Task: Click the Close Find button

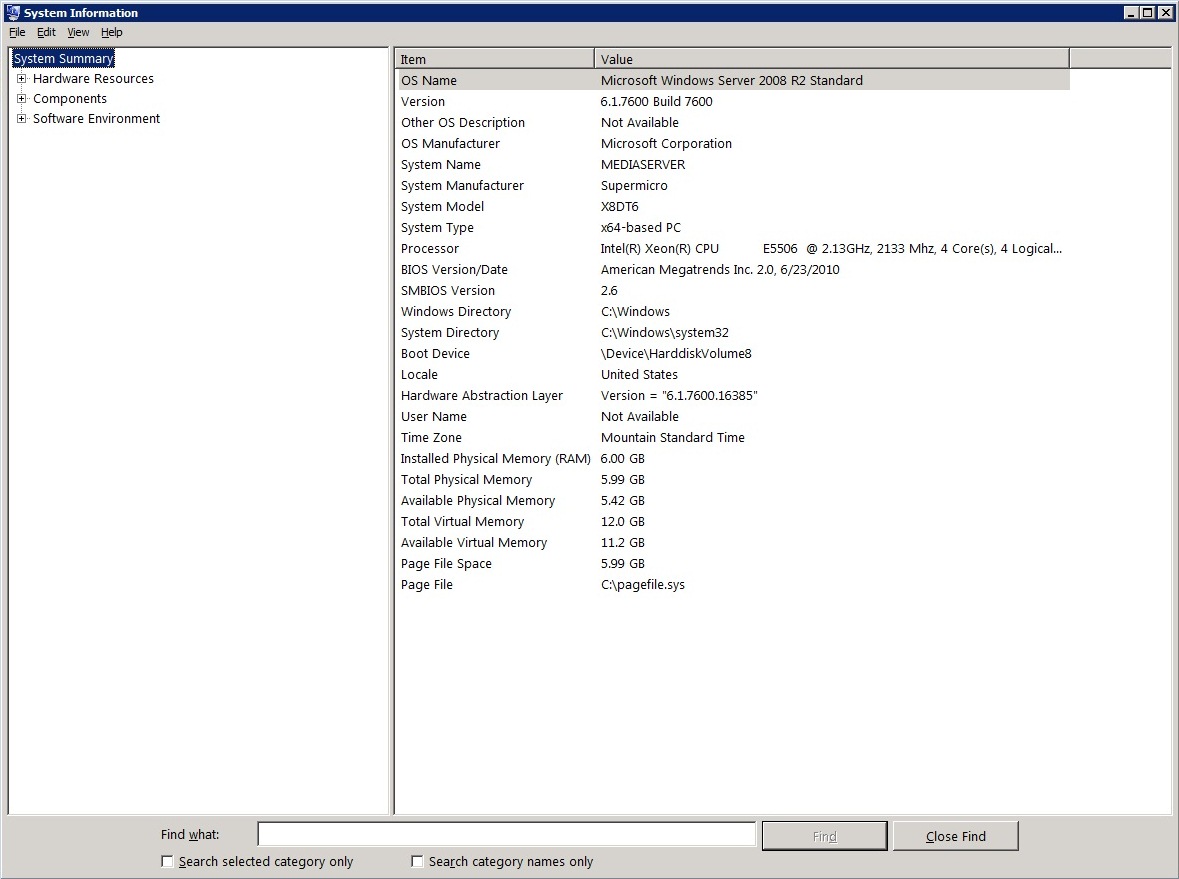Action: click(954, 834)
